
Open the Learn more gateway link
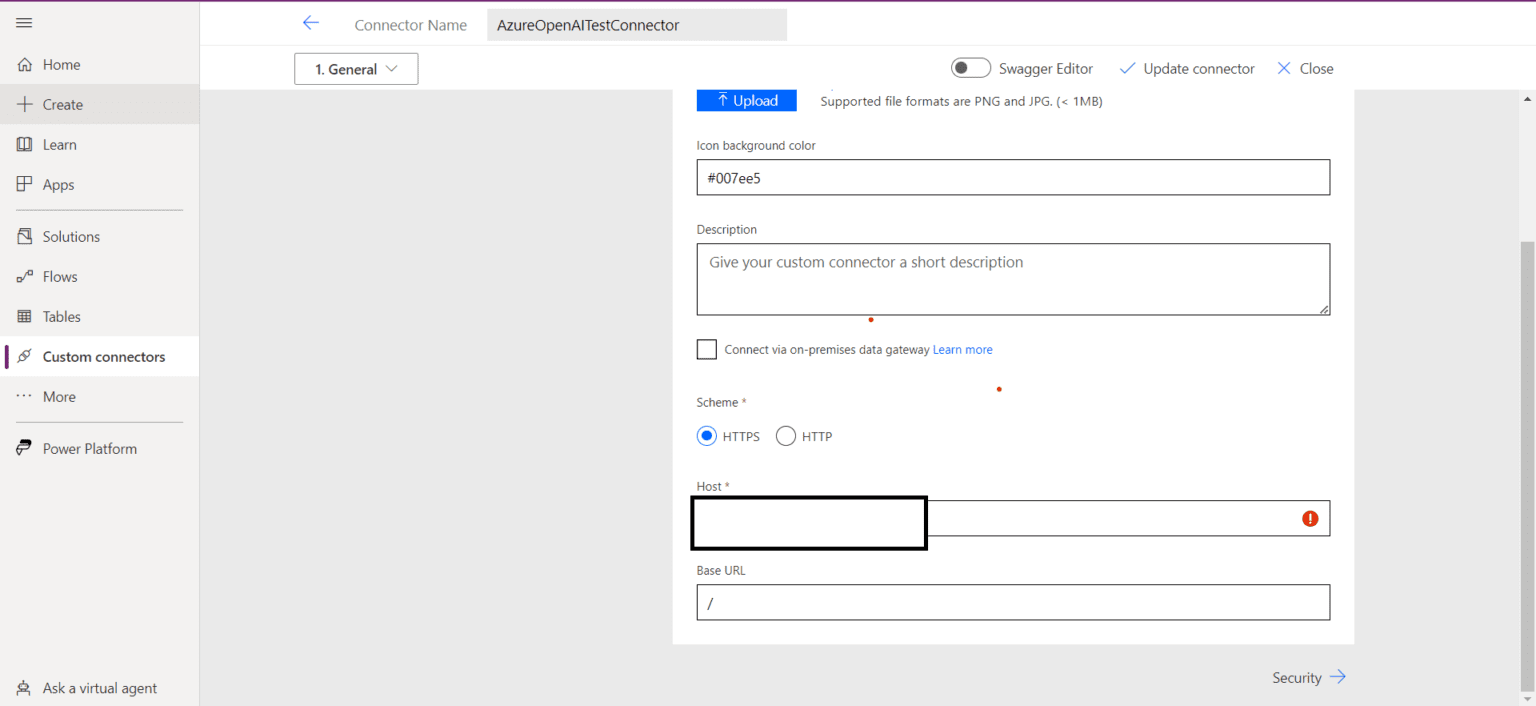coord(962,349)
